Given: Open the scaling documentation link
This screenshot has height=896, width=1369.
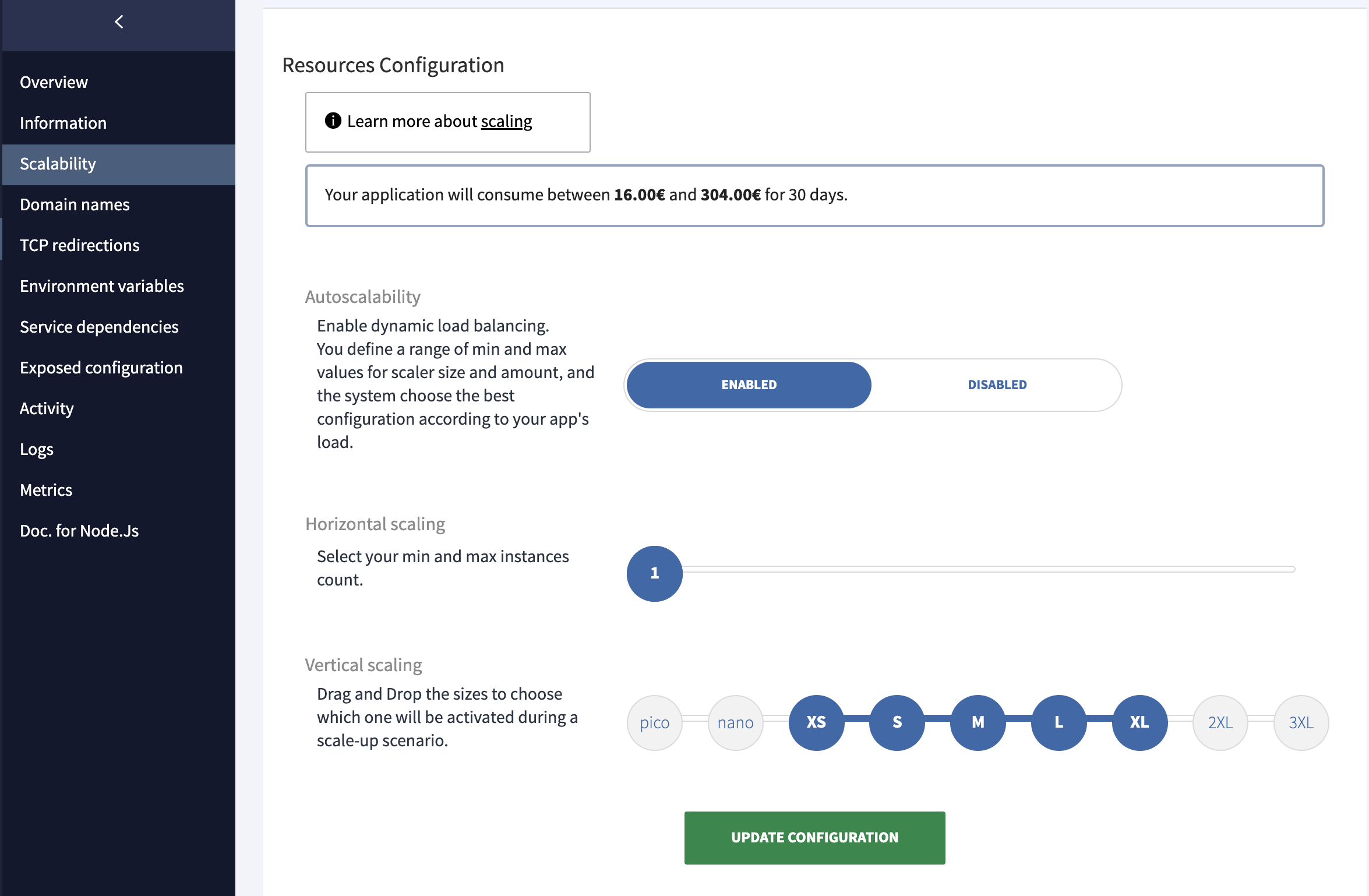Looking at the screenshot, I should (506, 121).
